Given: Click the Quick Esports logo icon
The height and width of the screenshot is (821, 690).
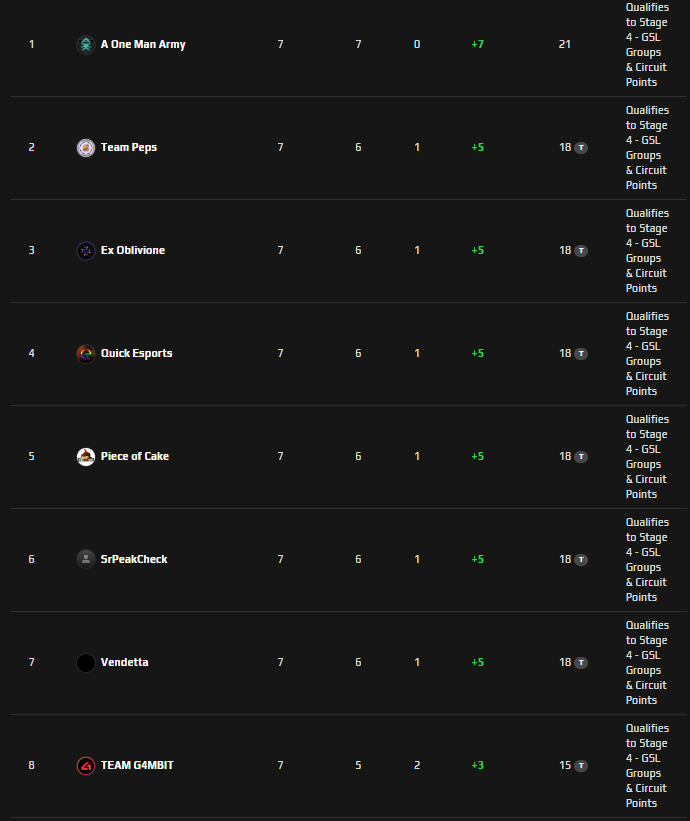Looking at the screenshot, I should 86,353.
